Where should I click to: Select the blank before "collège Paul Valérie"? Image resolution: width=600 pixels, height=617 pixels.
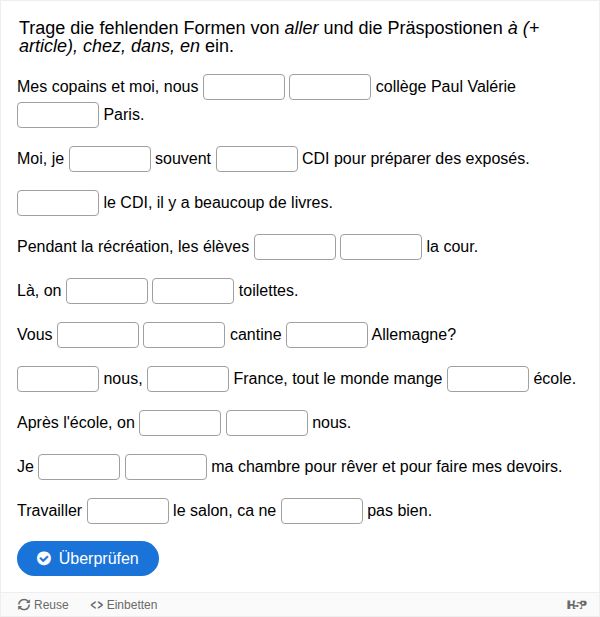(330, 87)
